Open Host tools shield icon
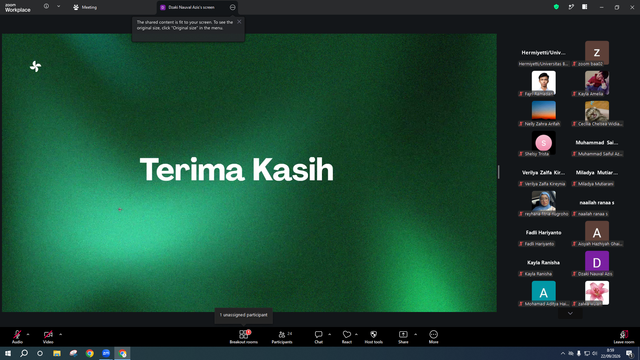Viewport: 640px width, 360px height. [x=373, y=337]
